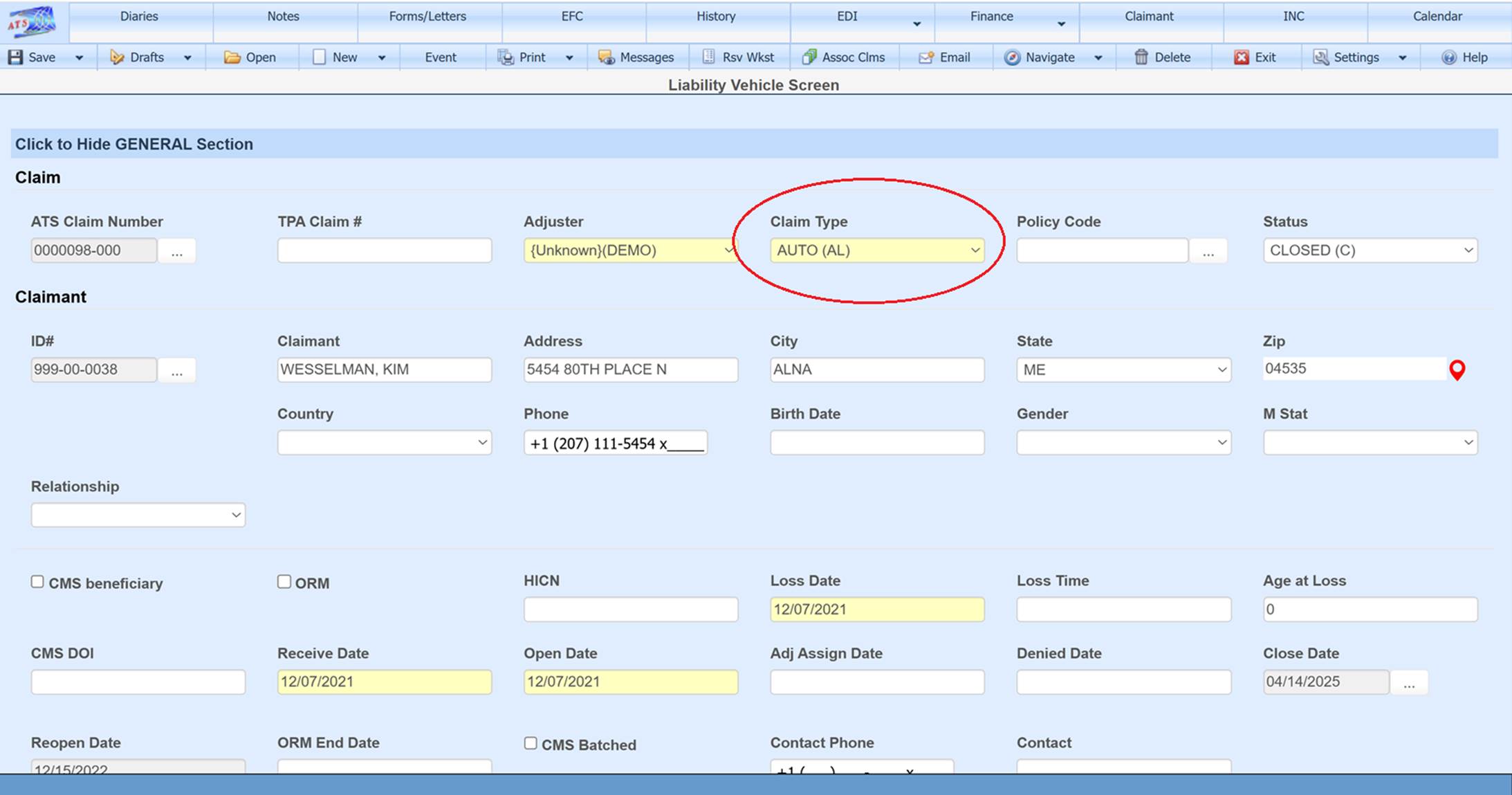This screenshot has width=1512, height=795.
Task: Click the Assoc Clms icon
Action: pos(809,57)
